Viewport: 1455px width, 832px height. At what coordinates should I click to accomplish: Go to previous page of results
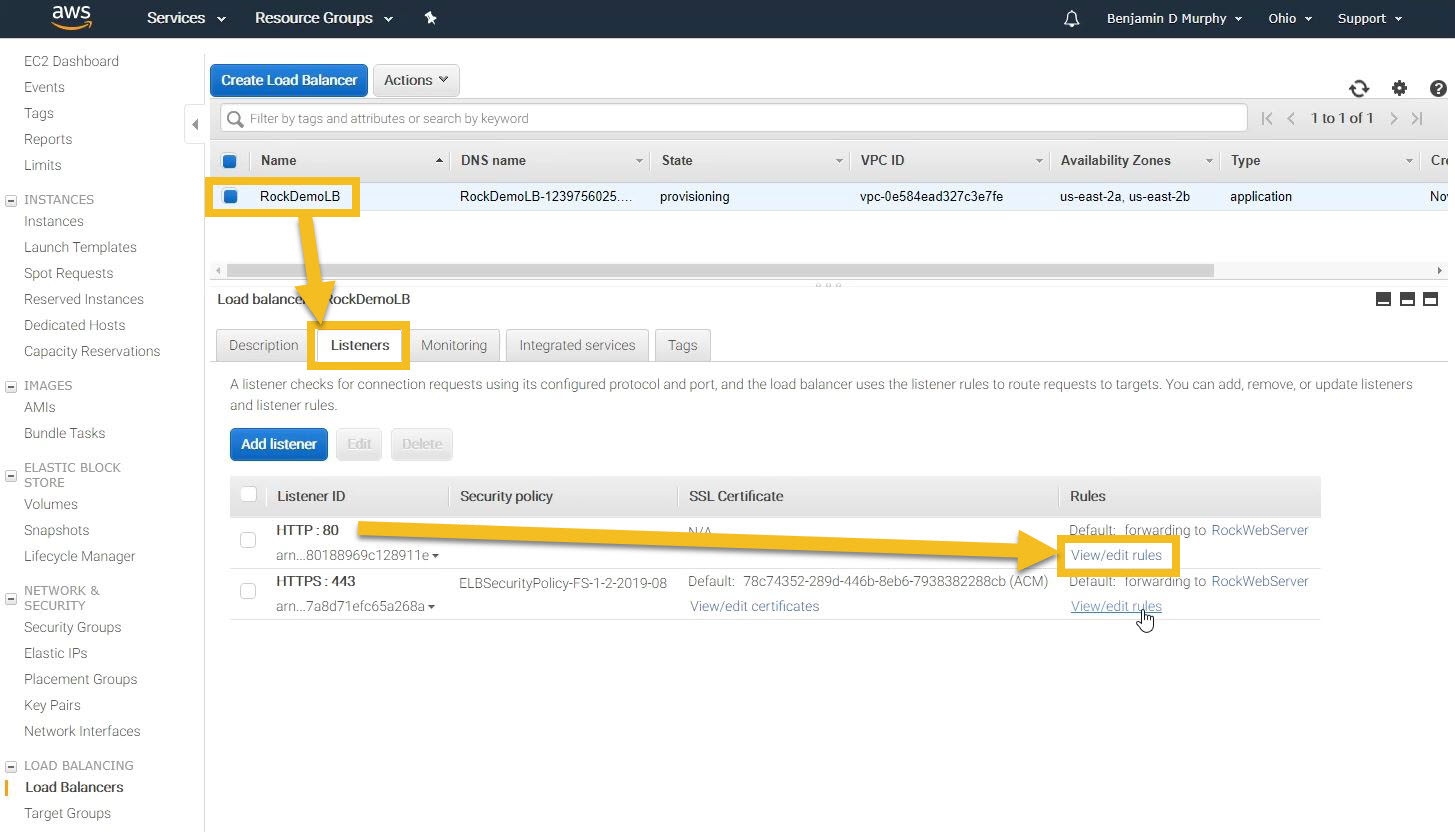pos(1291,118)
